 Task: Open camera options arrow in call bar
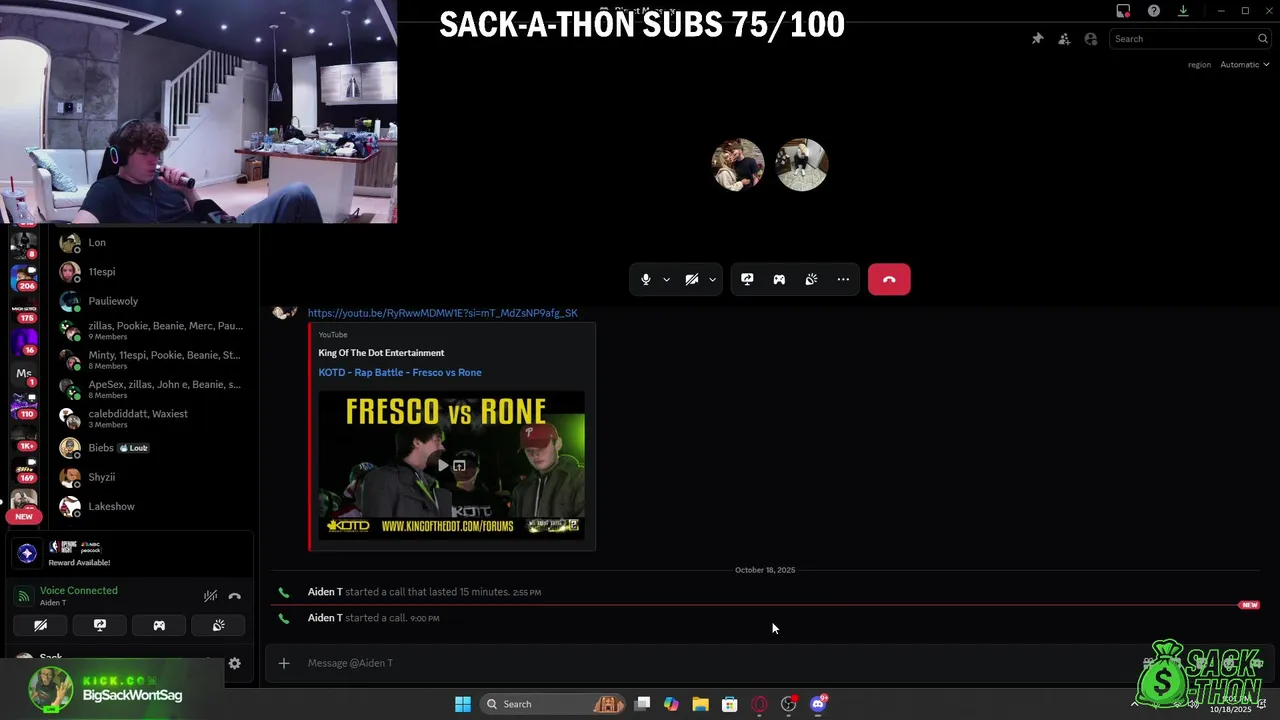(x=712, y=280)
